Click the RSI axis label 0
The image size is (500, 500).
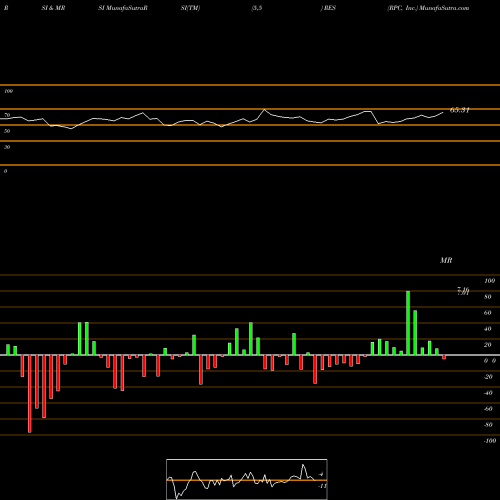[5, 171]
